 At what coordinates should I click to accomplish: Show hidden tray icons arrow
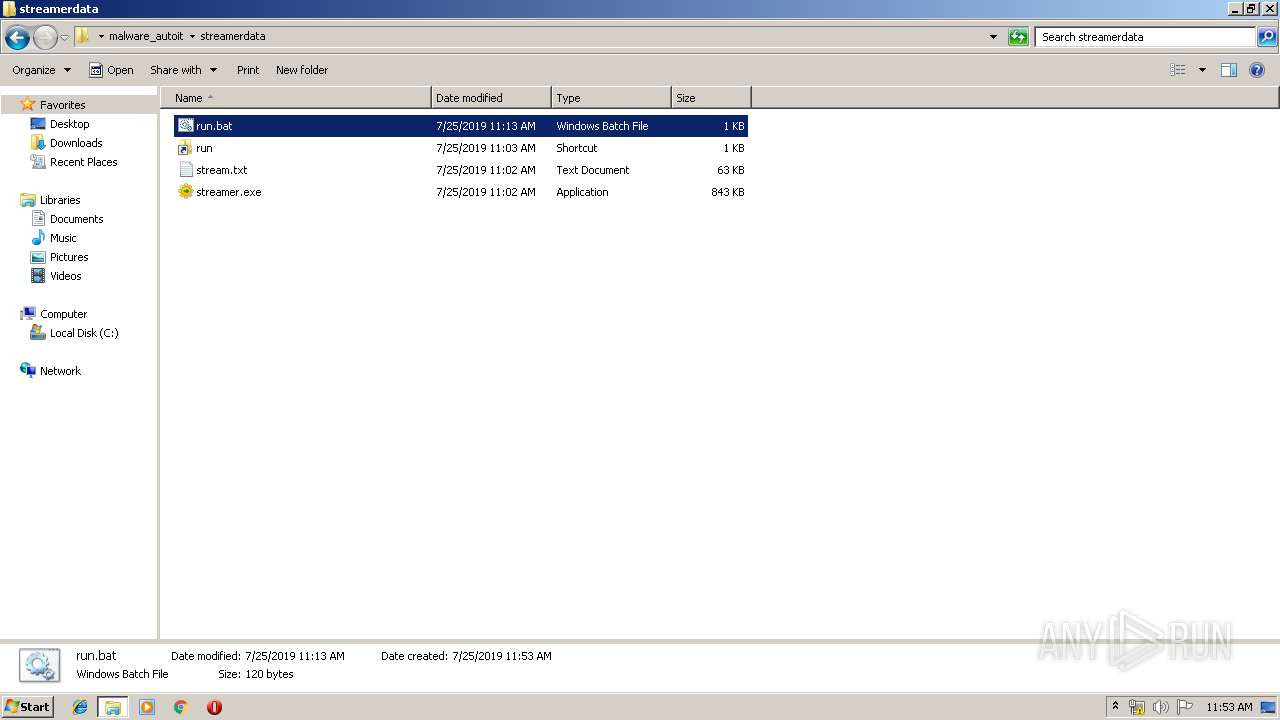point(1115,707)
